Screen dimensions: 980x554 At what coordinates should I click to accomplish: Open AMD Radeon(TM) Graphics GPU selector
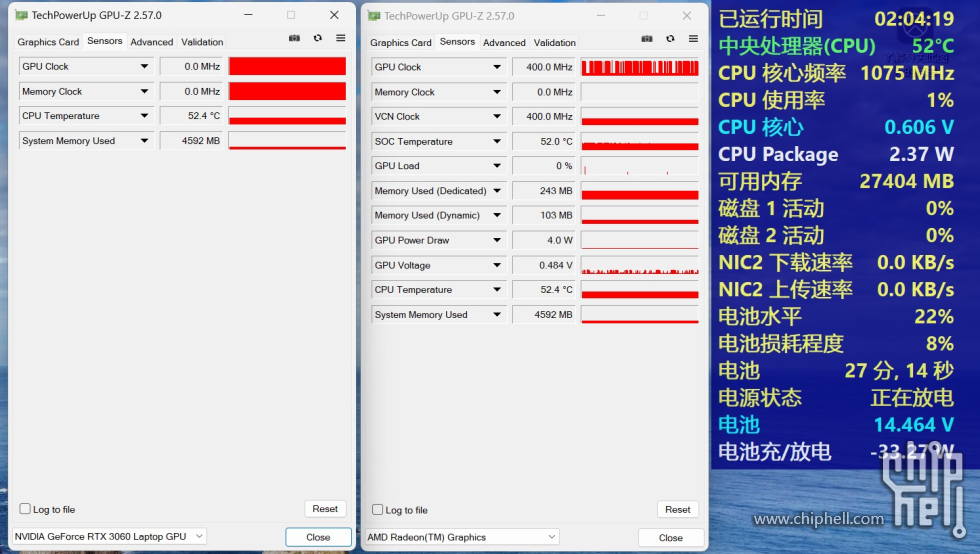pos(462,537)
